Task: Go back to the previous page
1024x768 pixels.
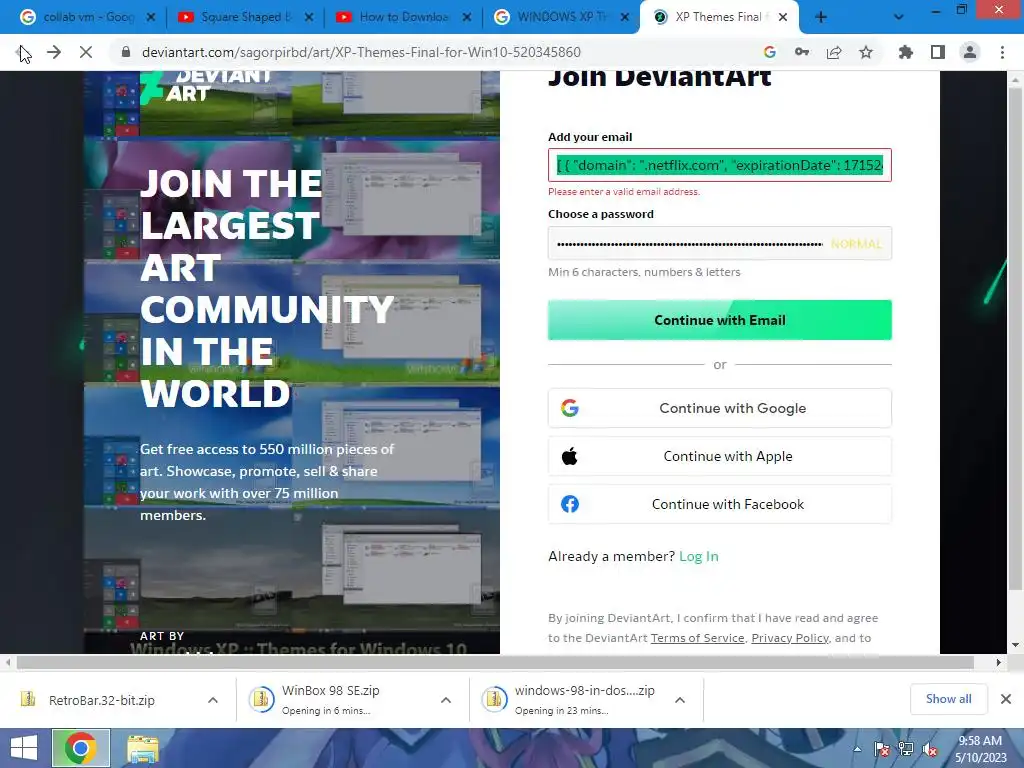Action: coord(22,52)
